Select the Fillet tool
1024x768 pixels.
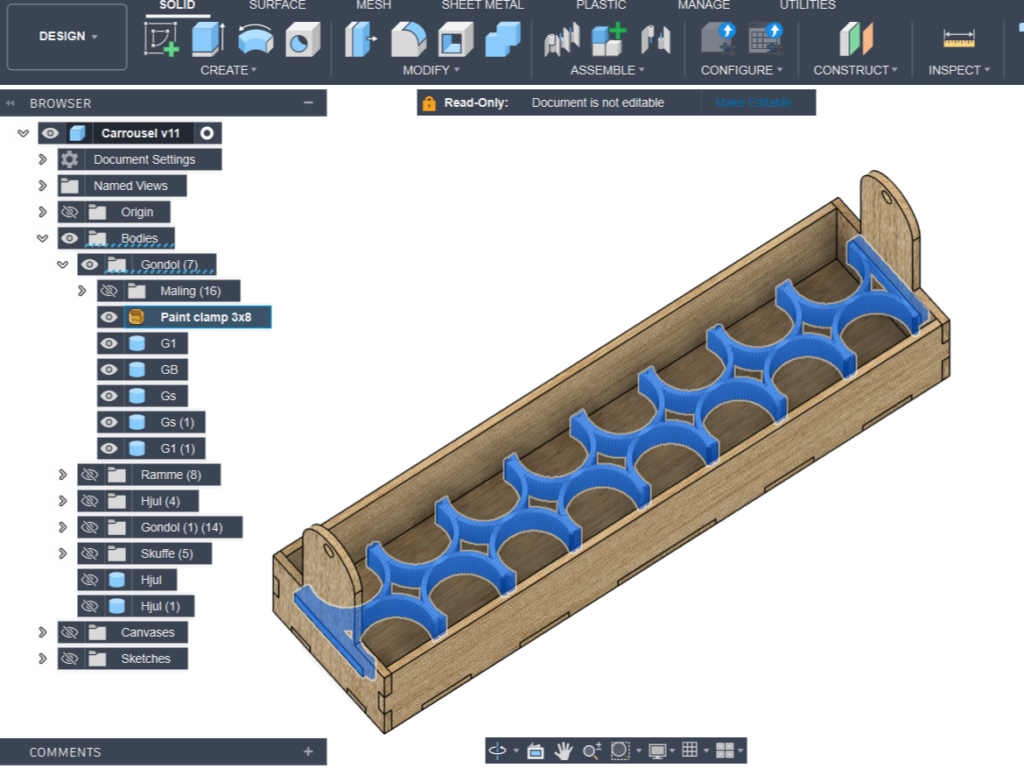point(408,39)
